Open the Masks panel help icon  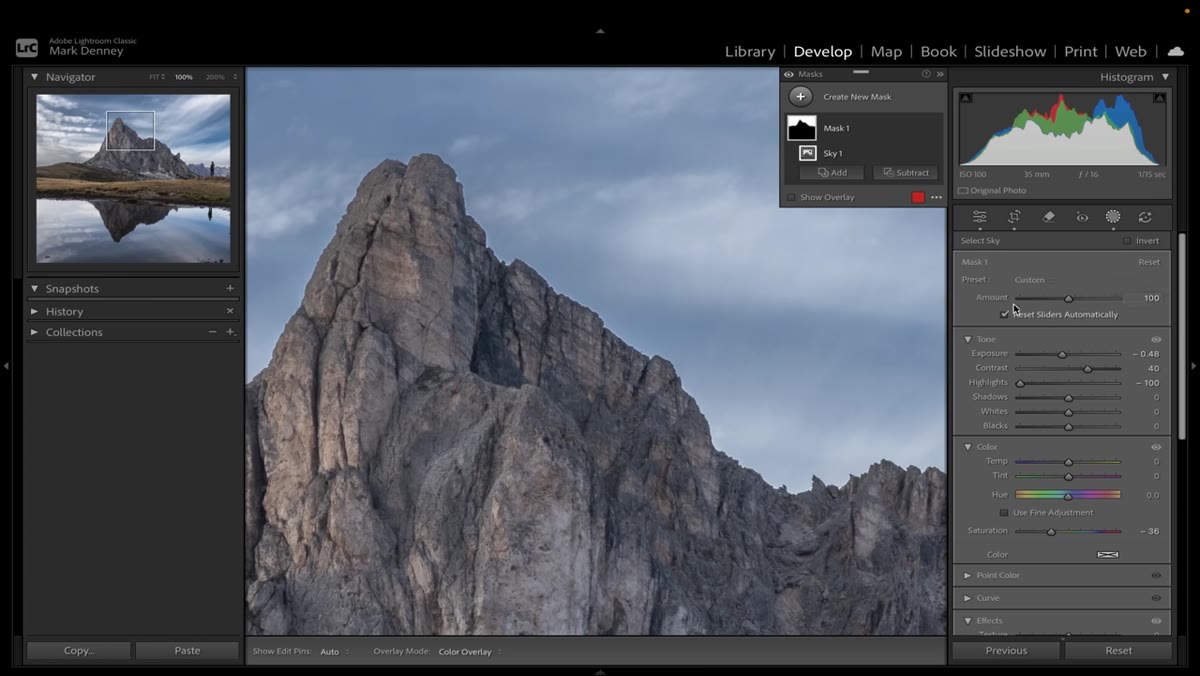pyautogui.click(x=926, y=74)
